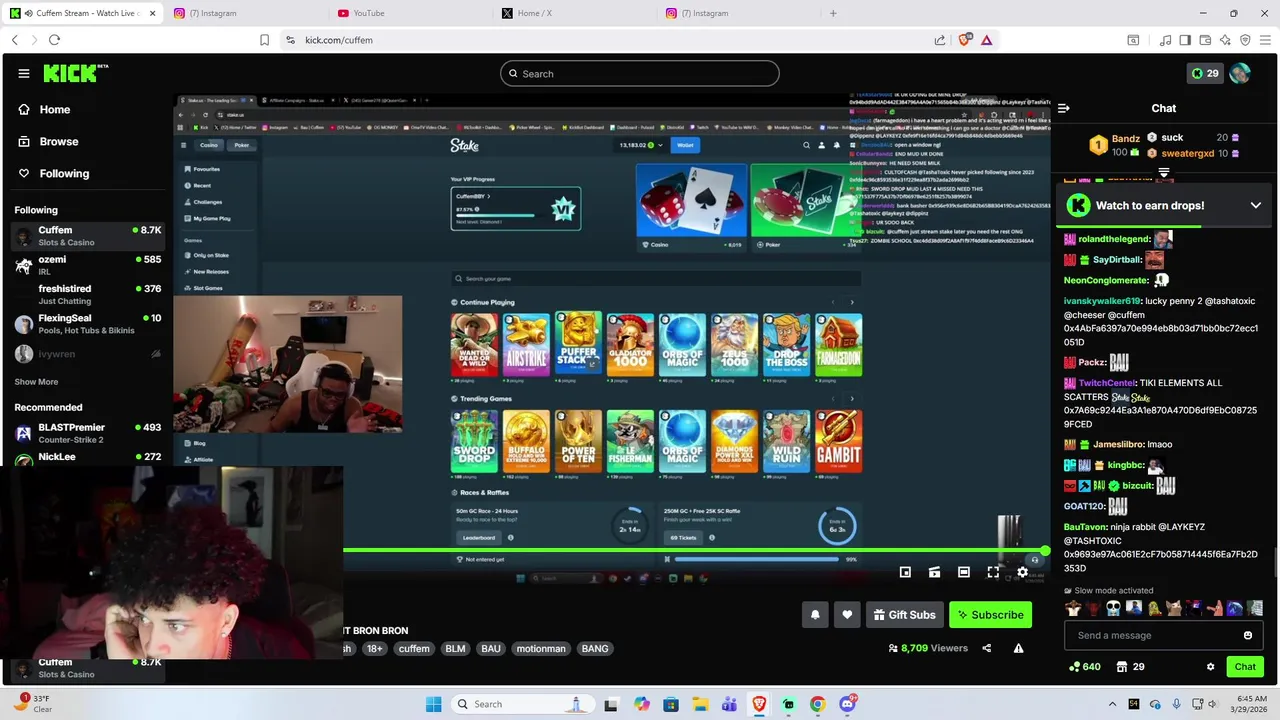Viewport: 1280px width, 720px height.
Task: Open the Kick hamburger sidebar menu
Action: tap(23, 73)
